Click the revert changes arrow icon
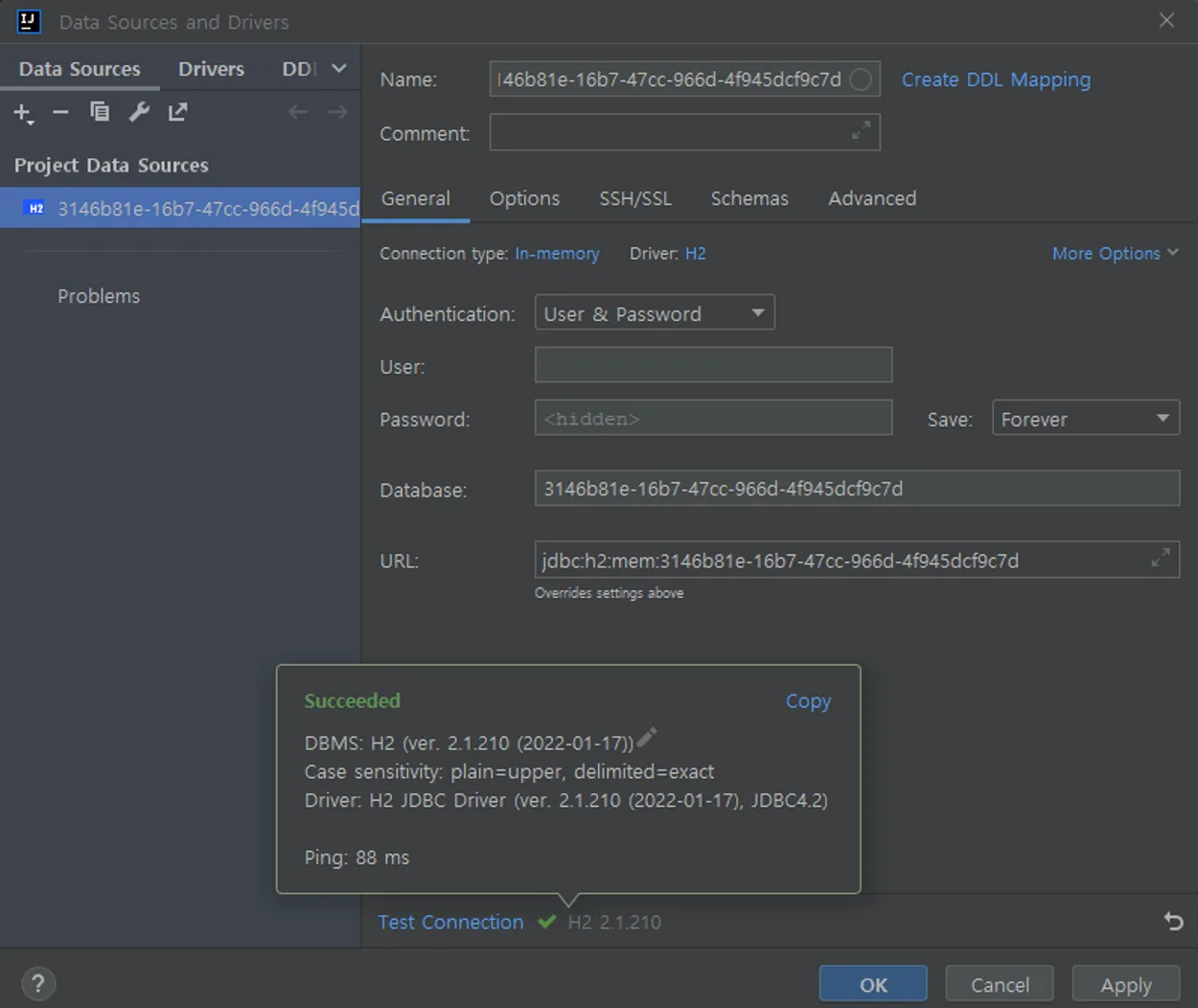 click(1173, 922)
